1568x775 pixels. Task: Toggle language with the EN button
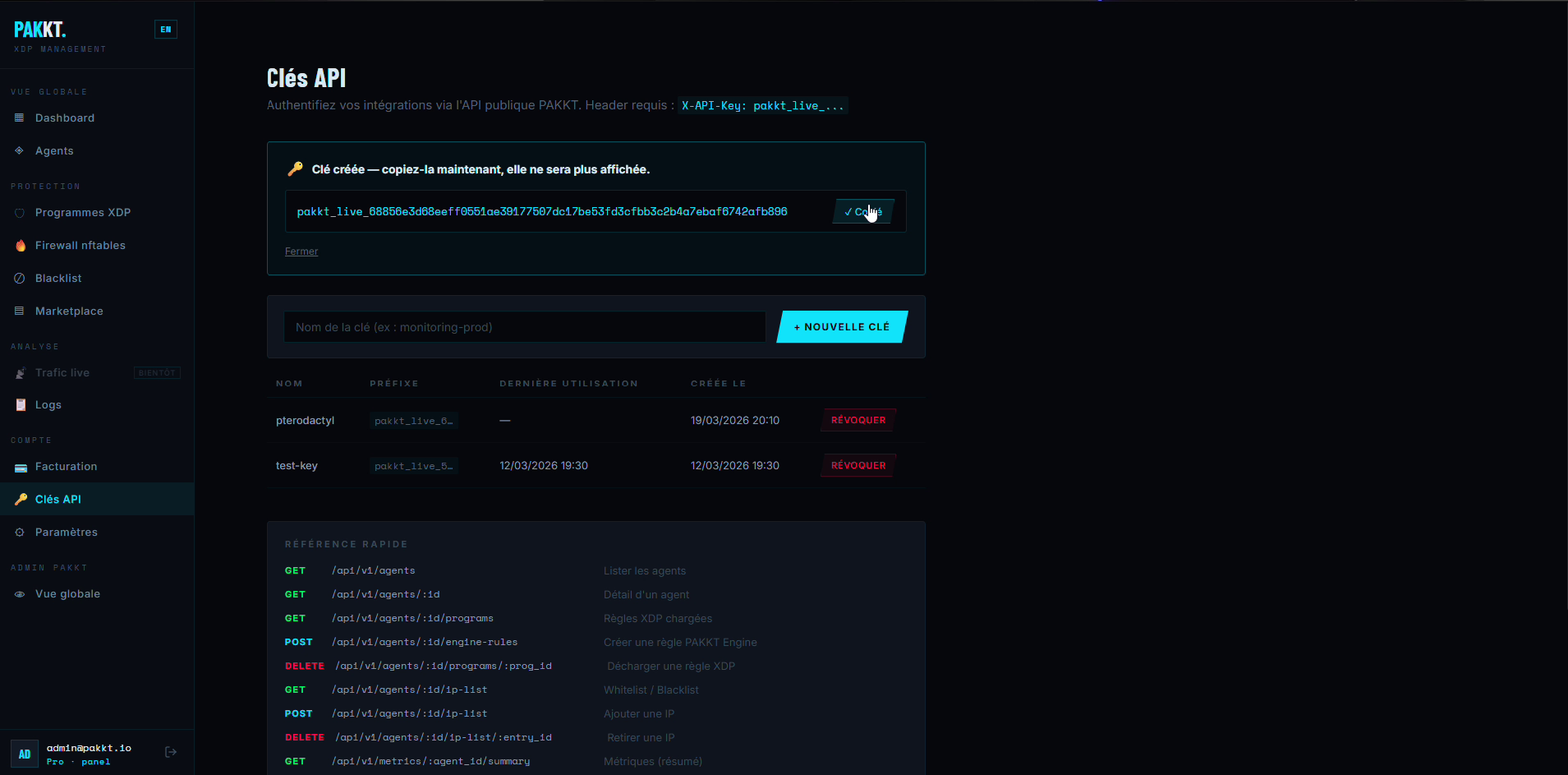[166, 30]
